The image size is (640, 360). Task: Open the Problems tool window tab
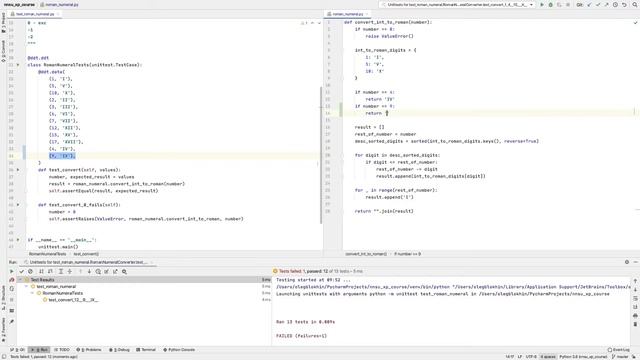pyautogui.click(x=89, y=350)
